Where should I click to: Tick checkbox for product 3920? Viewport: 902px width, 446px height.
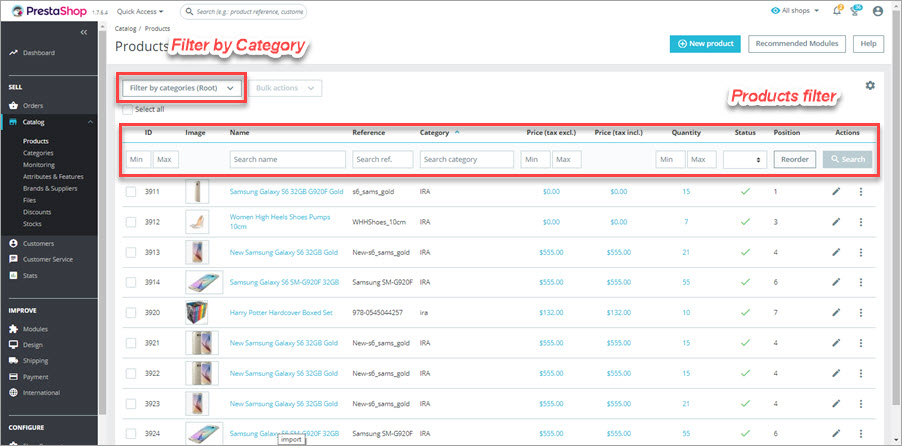pos(131,312)
